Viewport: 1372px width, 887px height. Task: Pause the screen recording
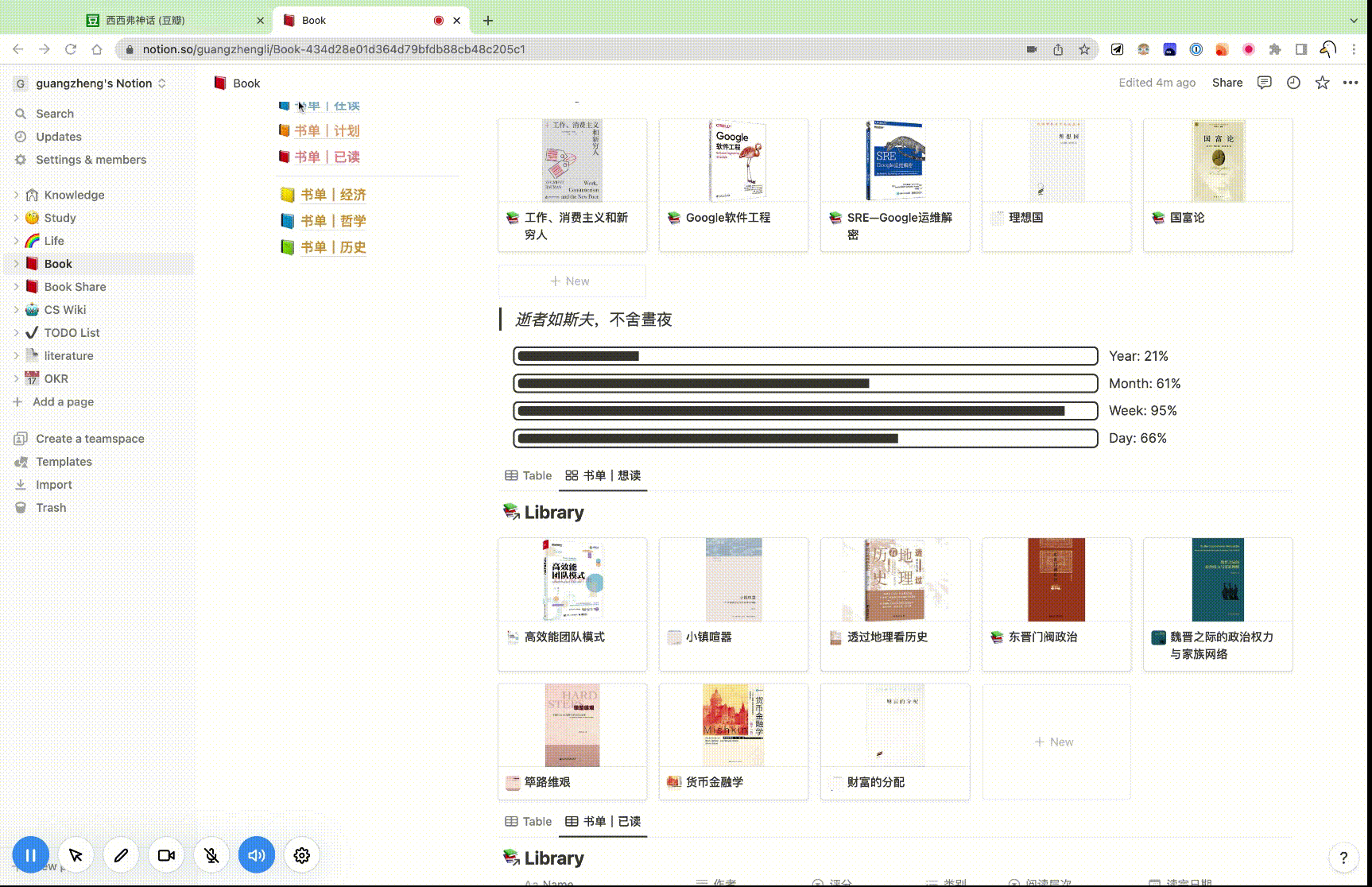[30, 855]
